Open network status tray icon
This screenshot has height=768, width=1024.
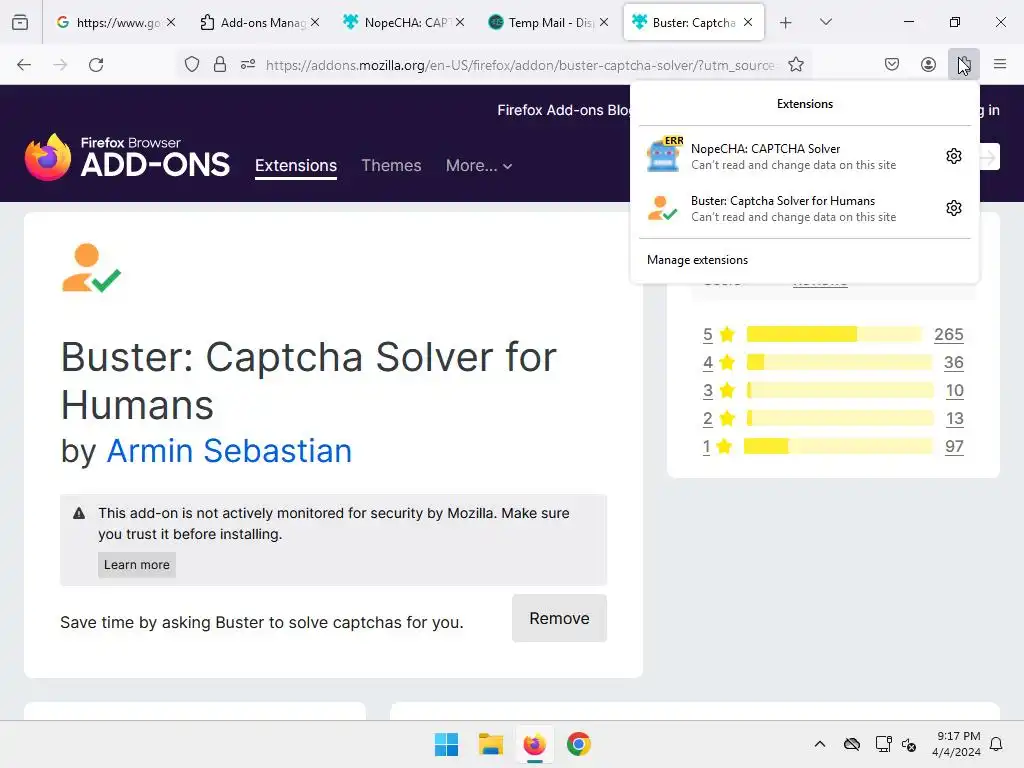[883, 744]
